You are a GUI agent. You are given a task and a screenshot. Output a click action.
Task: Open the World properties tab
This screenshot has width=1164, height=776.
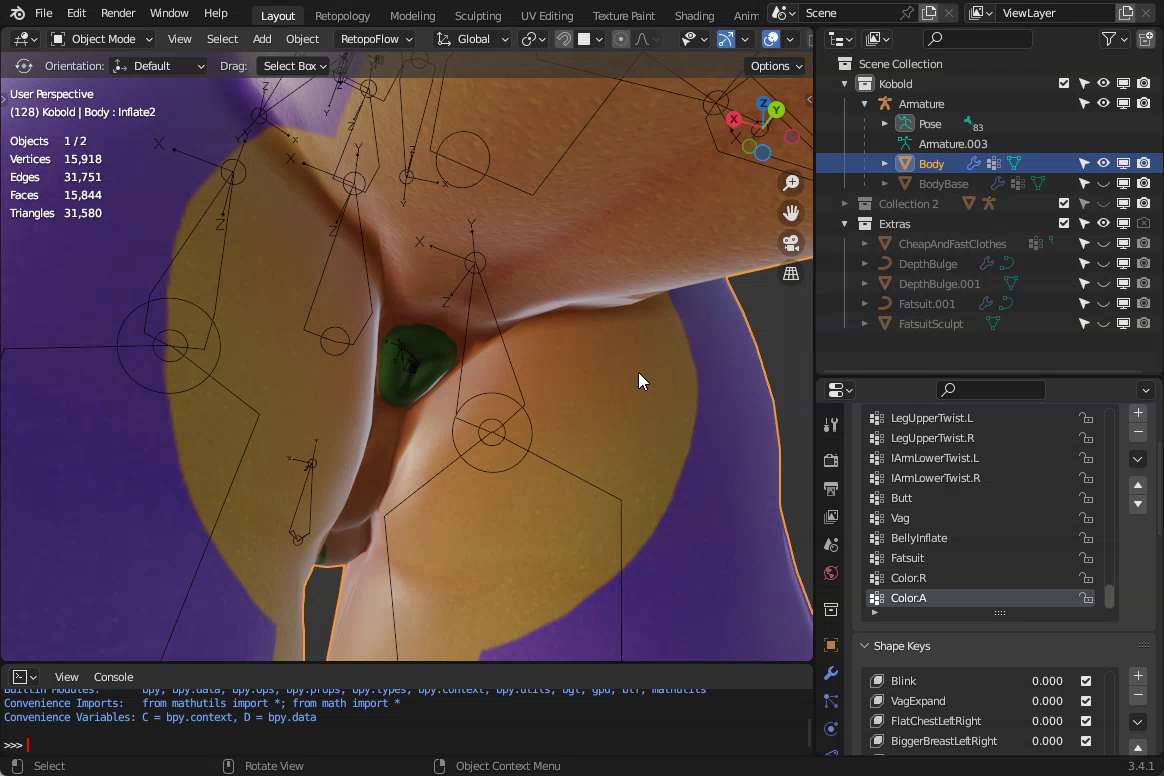click(831, 573)
